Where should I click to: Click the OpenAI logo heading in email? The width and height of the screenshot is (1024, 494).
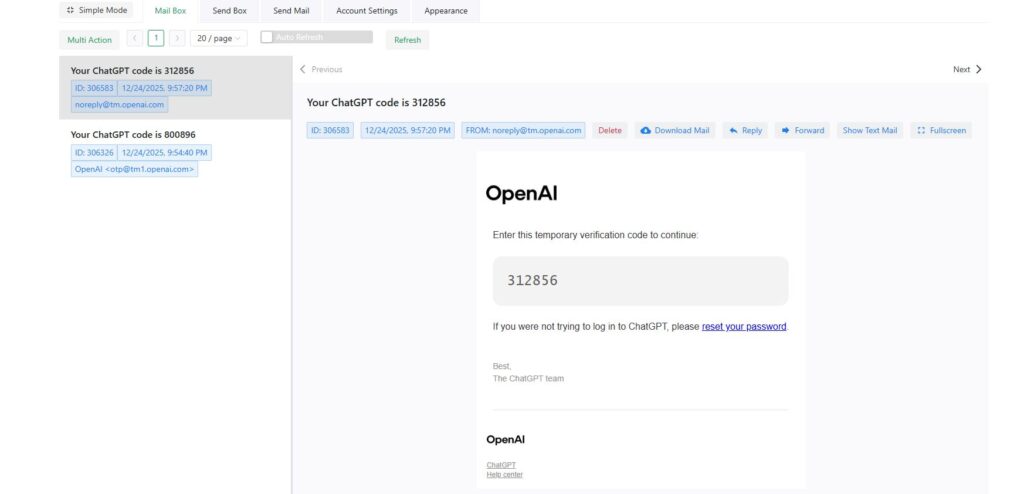(521, 193)
